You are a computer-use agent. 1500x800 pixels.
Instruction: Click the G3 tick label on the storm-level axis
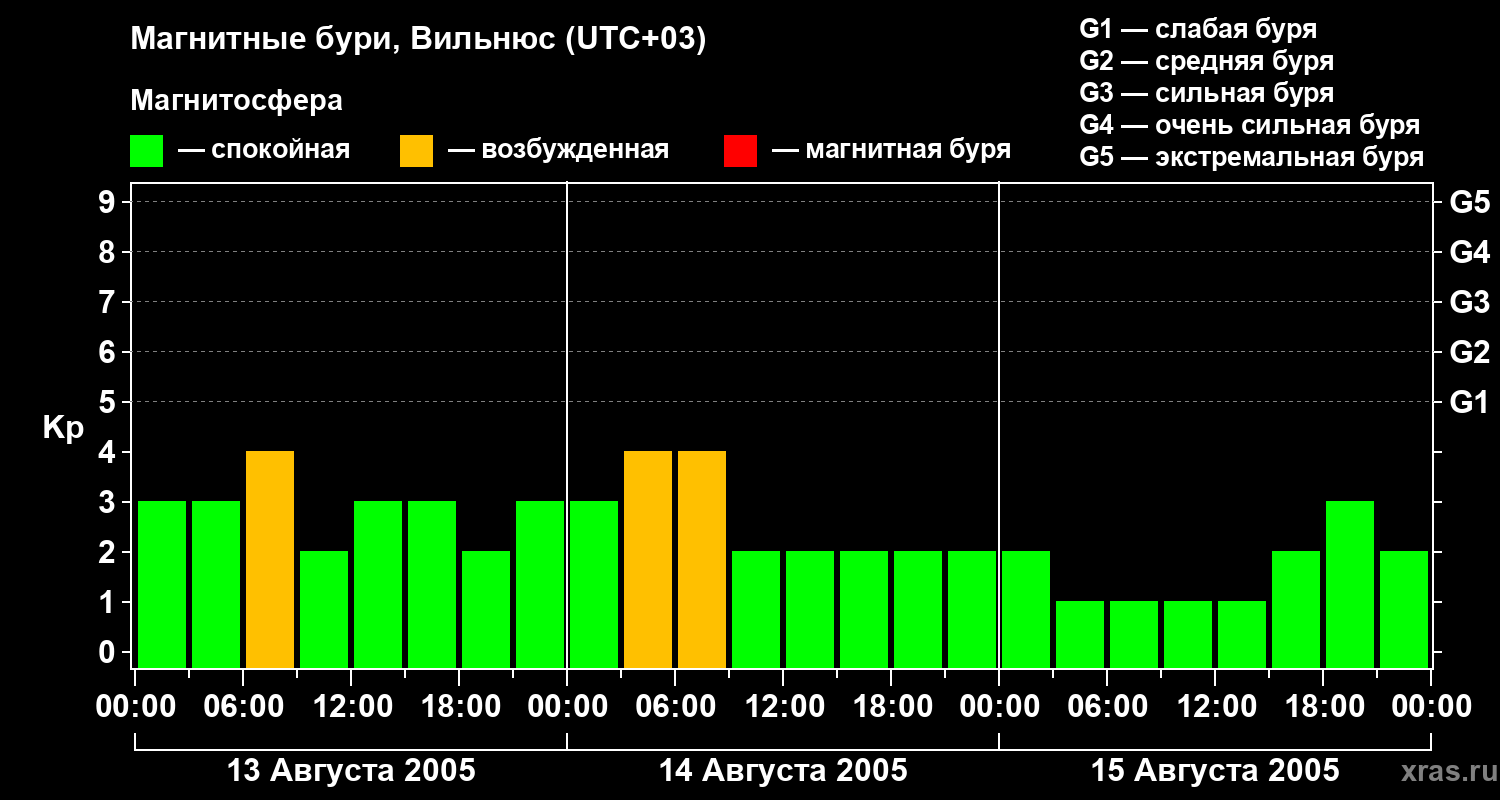1469,302
